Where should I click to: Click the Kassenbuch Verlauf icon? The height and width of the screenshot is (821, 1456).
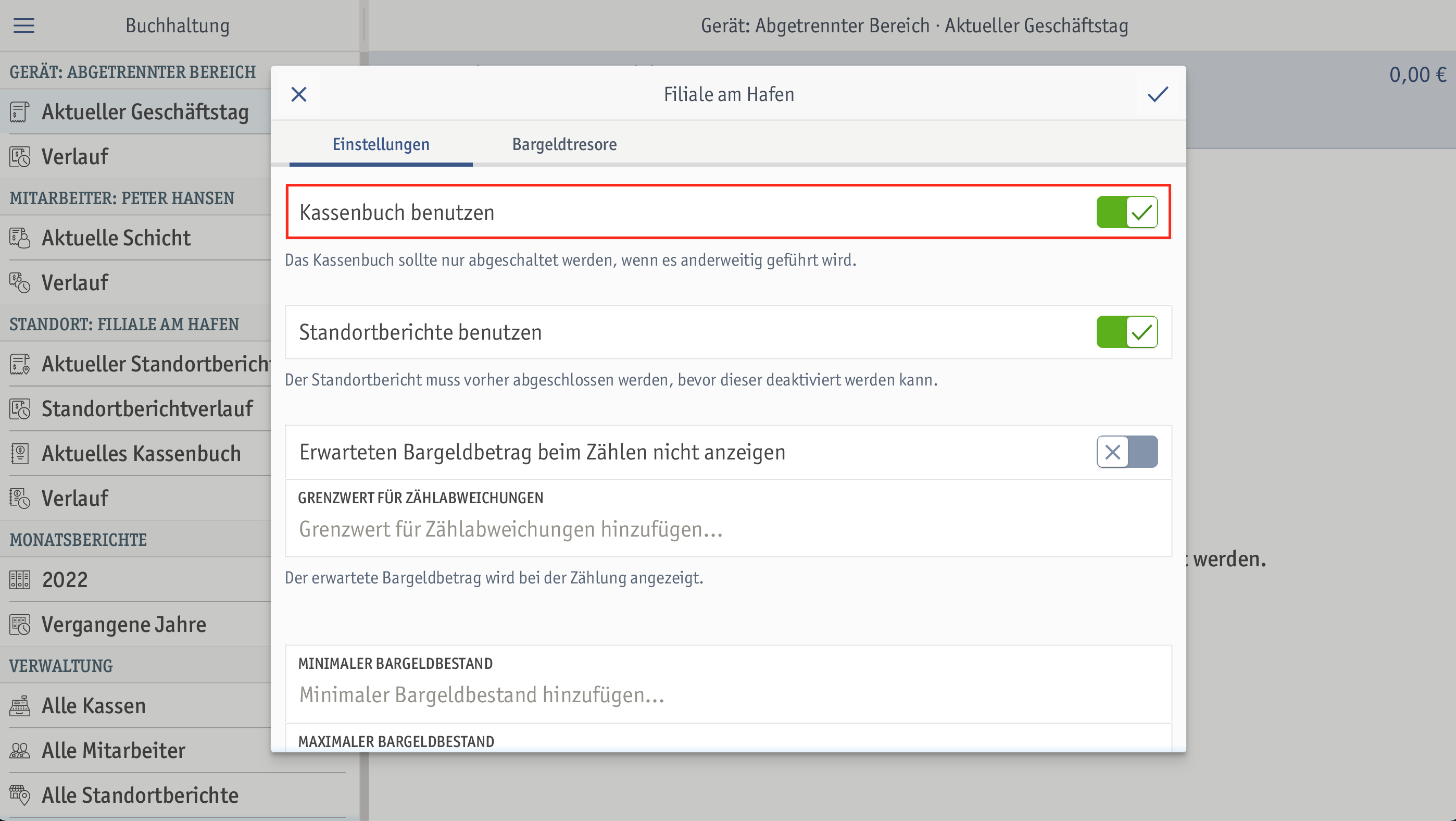pos(19,498)
